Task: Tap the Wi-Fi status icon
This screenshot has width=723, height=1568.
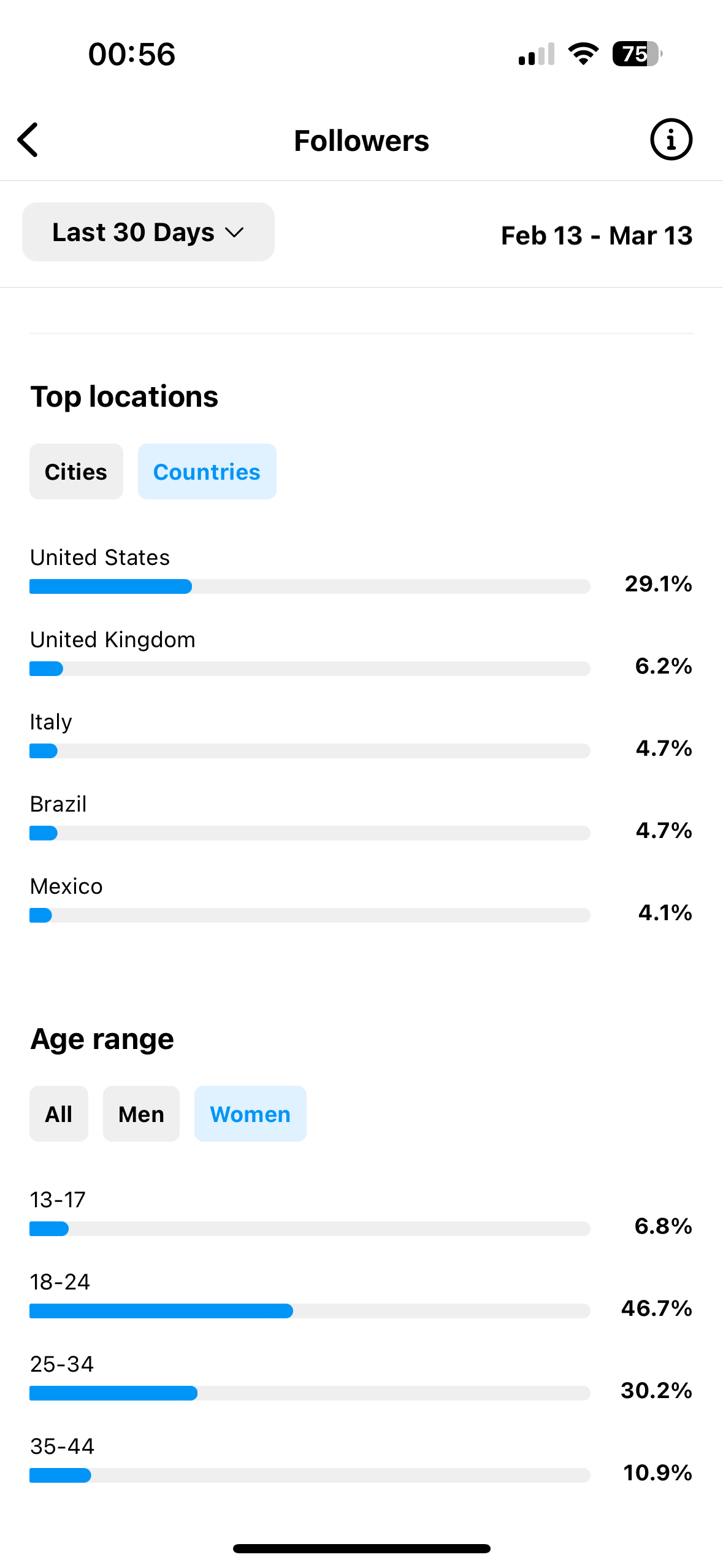Action: click(584, 54)
